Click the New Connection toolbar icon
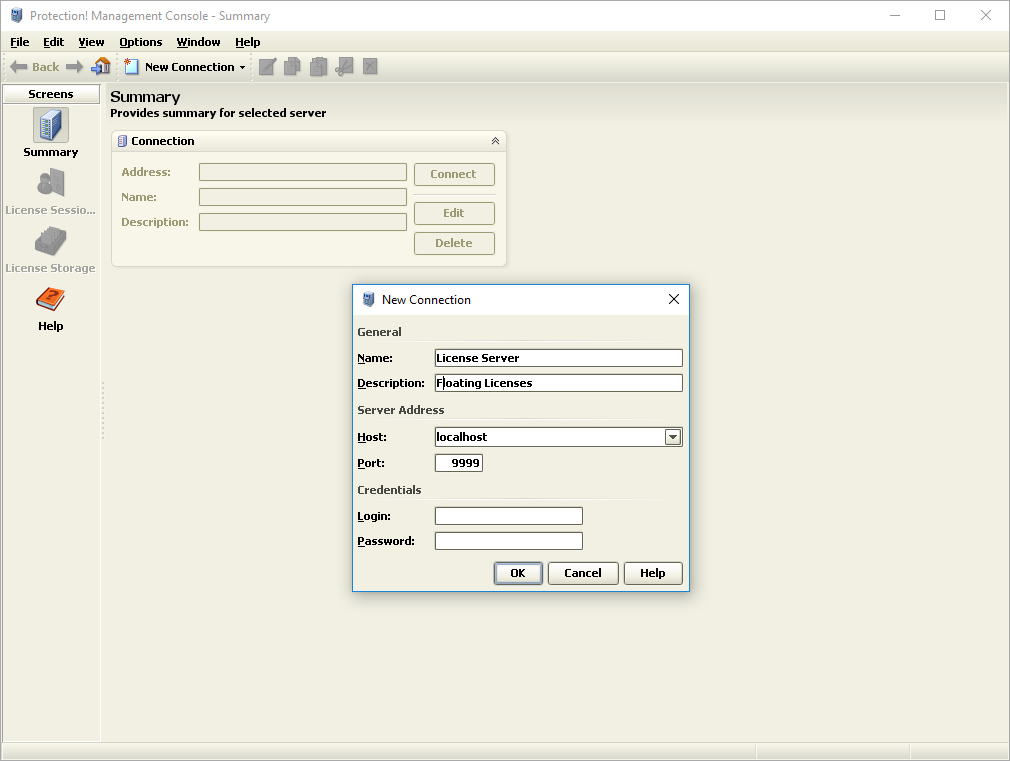1010x761 pixels. 131,66
